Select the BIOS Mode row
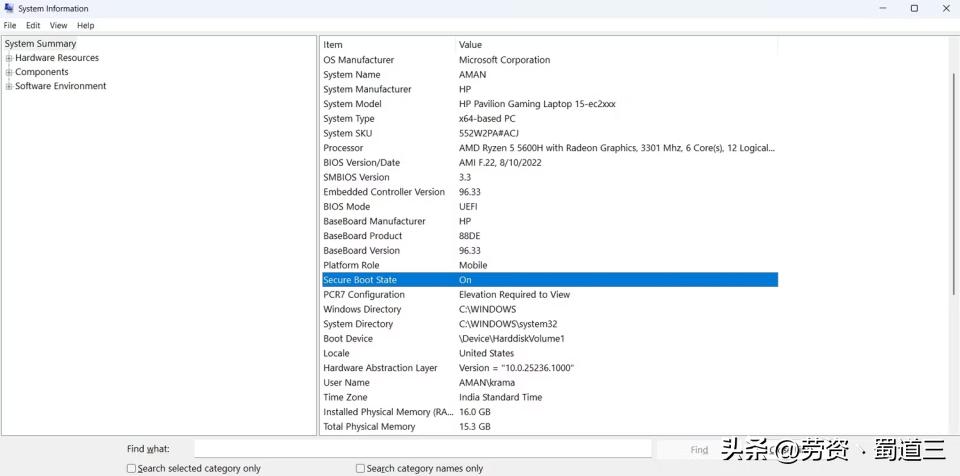 [x=550, y=206]
